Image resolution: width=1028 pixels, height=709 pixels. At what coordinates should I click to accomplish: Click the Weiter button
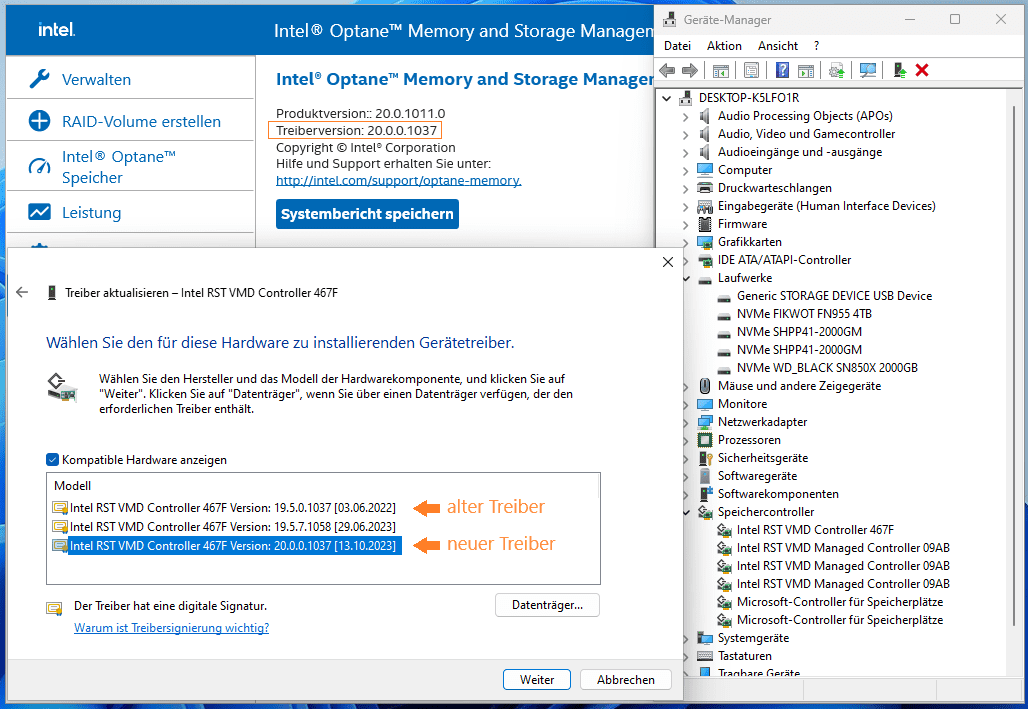tap(537, 679)
